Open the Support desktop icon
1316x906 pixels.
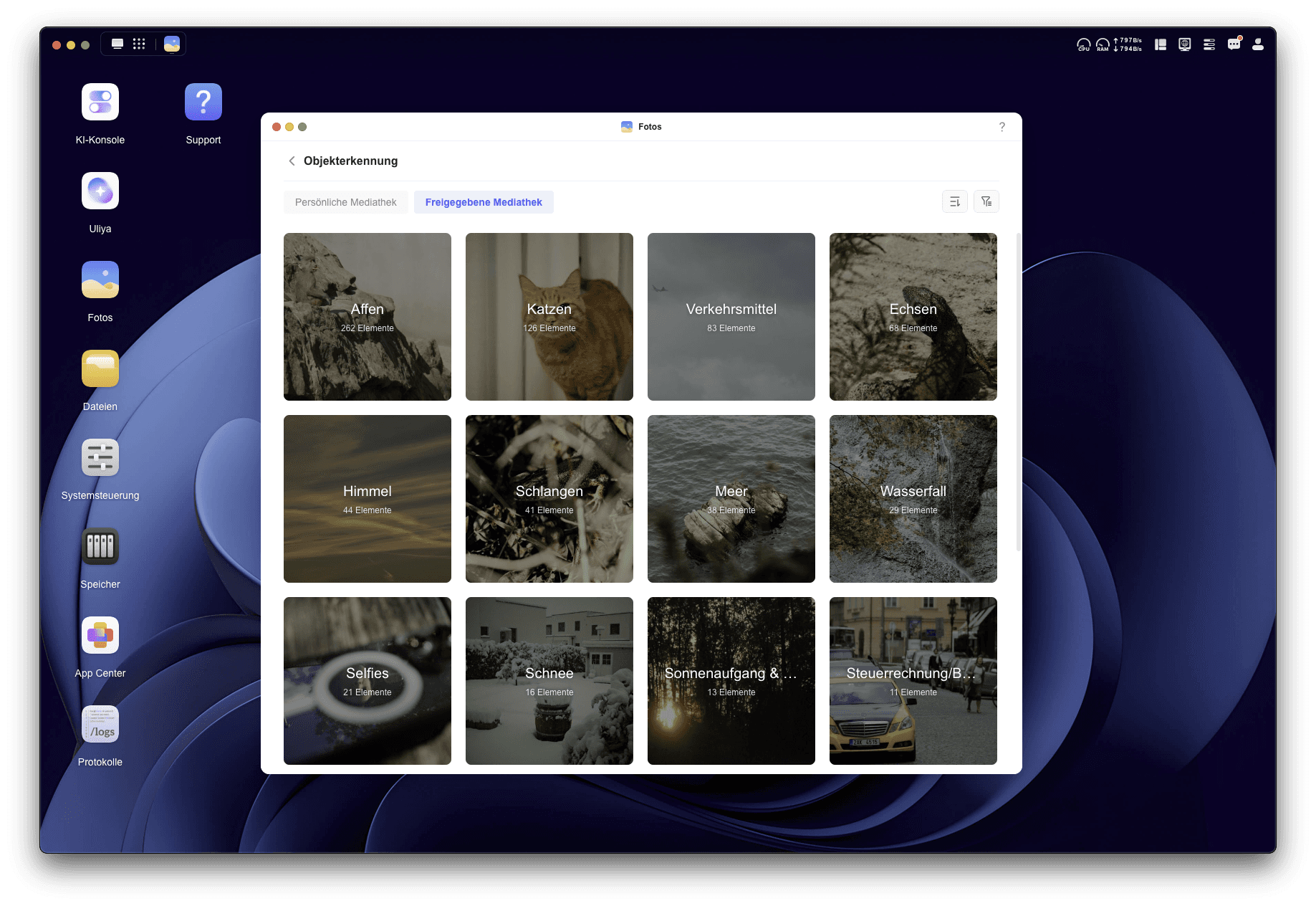tap(203, 102)
